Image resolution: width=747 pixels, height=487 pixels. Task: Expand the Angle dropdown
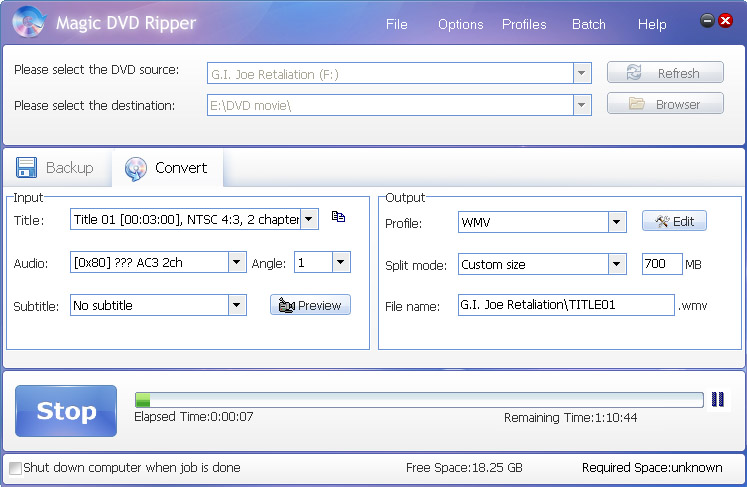pyautogui.click(x=341, y=262)
